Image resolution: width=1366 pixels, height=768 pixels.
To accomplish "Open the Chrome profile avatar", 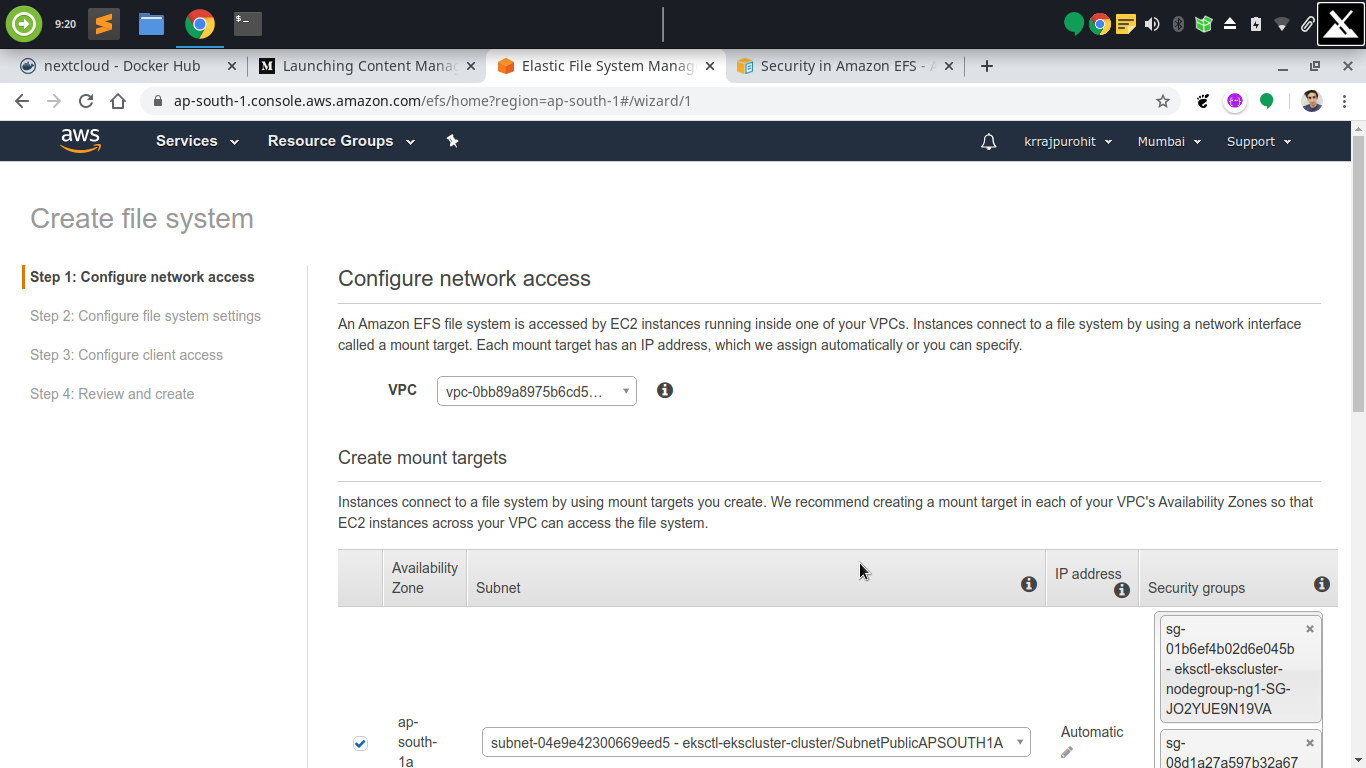I will pos(1312,101).
